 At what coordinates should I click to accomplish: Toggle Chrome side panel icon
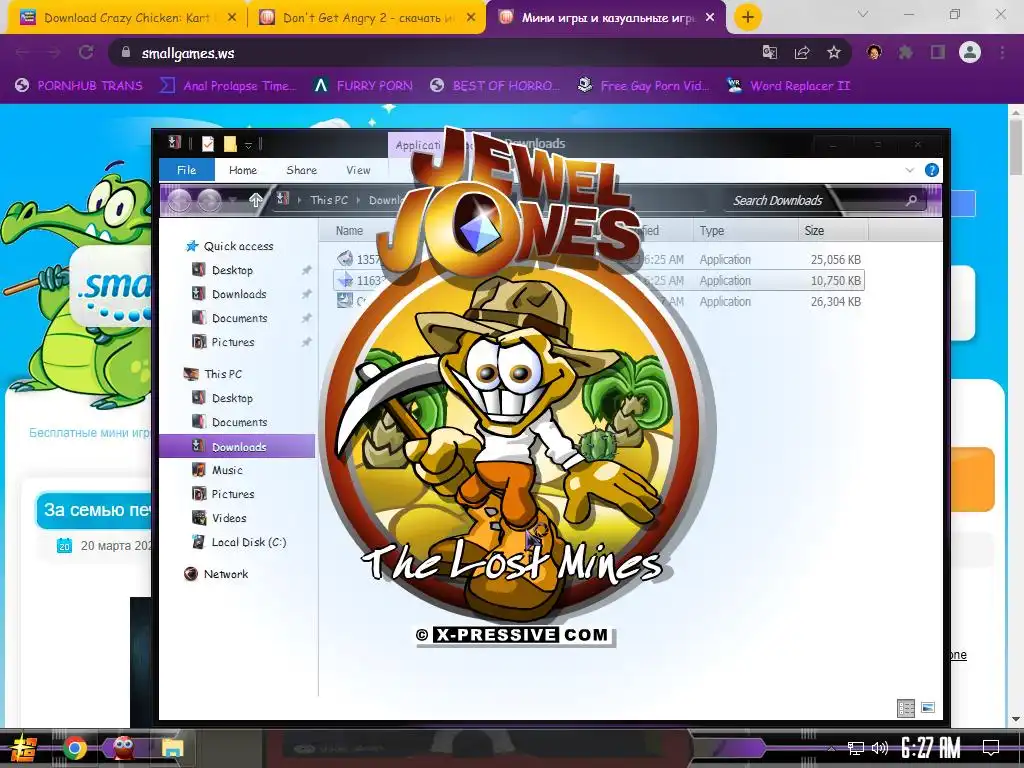tap(938, 53)
